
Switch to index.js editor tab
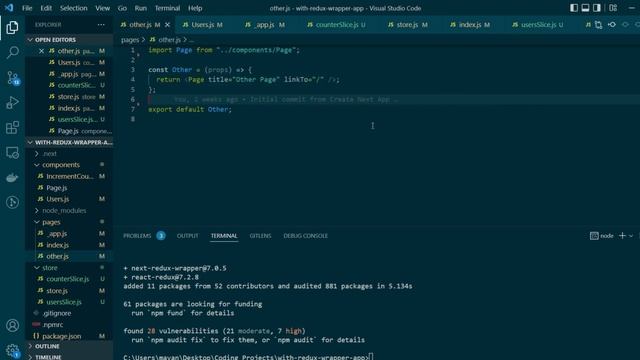[x=470, y=25]
